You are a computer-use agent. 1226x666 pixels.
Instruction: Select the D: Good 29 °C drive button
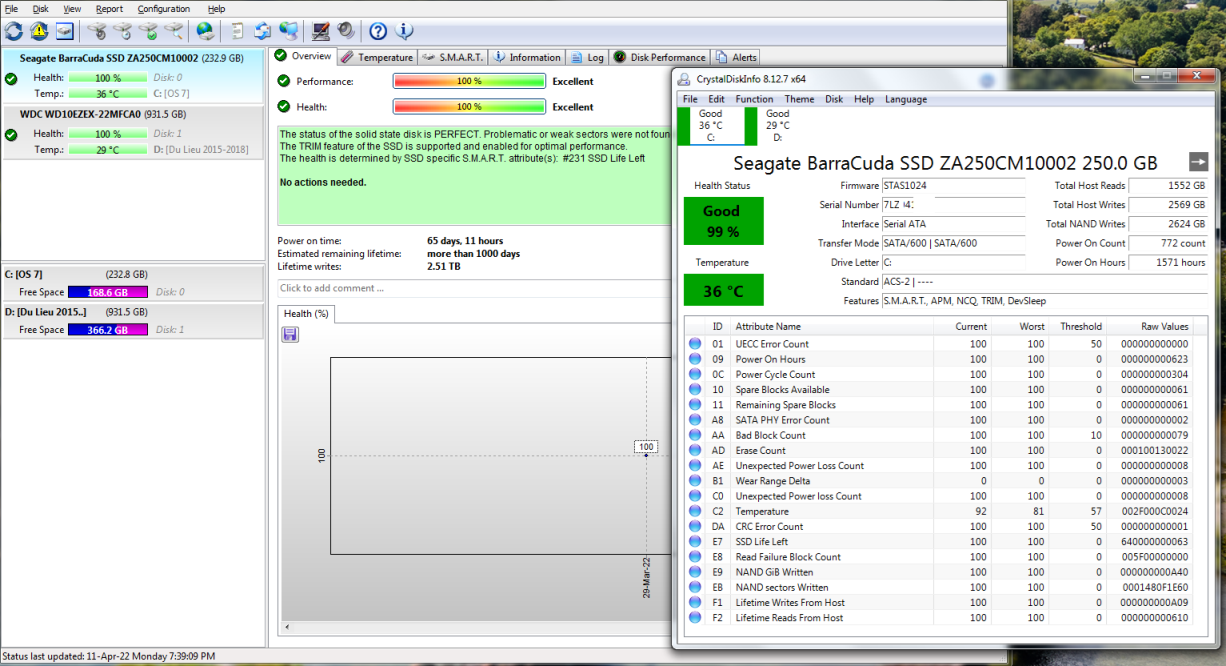pyautogui.click(x=778, y=126)
